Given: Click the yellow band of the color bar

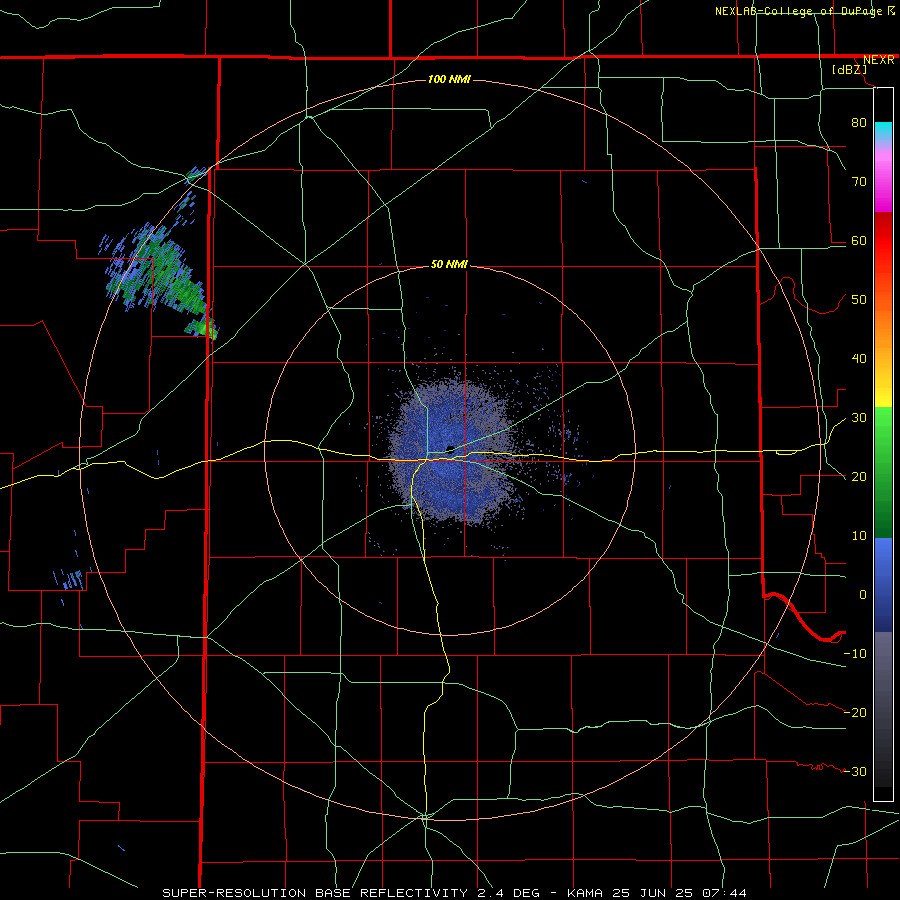Looking at the screenshot, I should coord(883,396).
